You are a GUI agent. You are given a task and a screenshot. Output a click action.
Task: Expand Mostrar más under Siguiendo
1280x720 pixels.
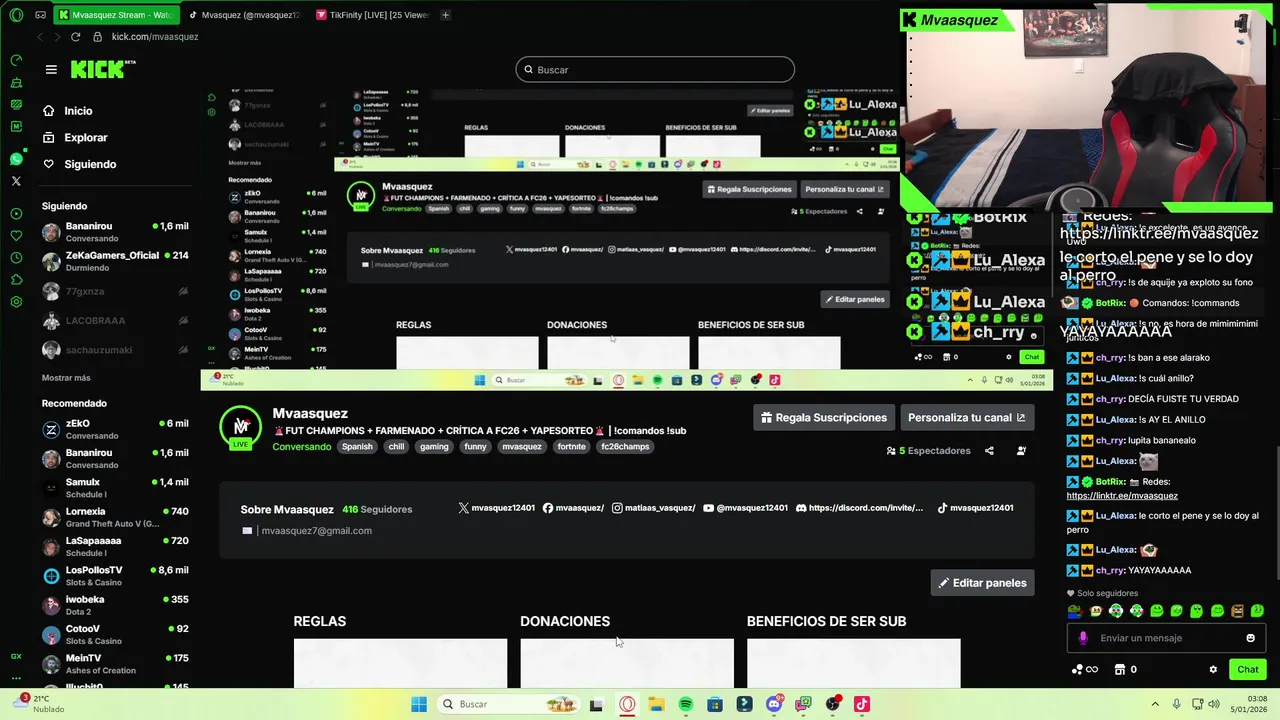[66, 378]
